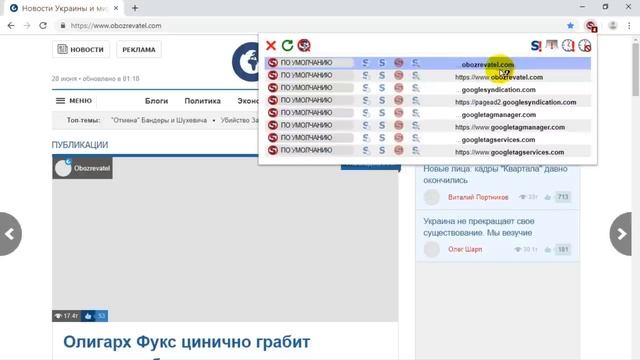Click the like count 713
This screenshot has width=640, height=360.
click(563, 197)
